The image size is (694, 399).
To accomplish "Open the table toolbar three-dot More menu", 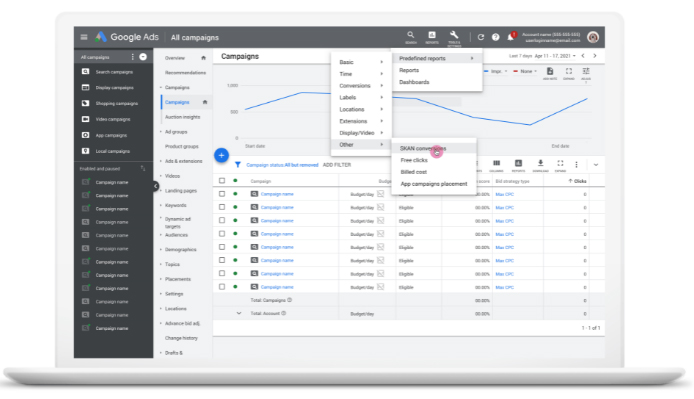I will pos(576,165).
